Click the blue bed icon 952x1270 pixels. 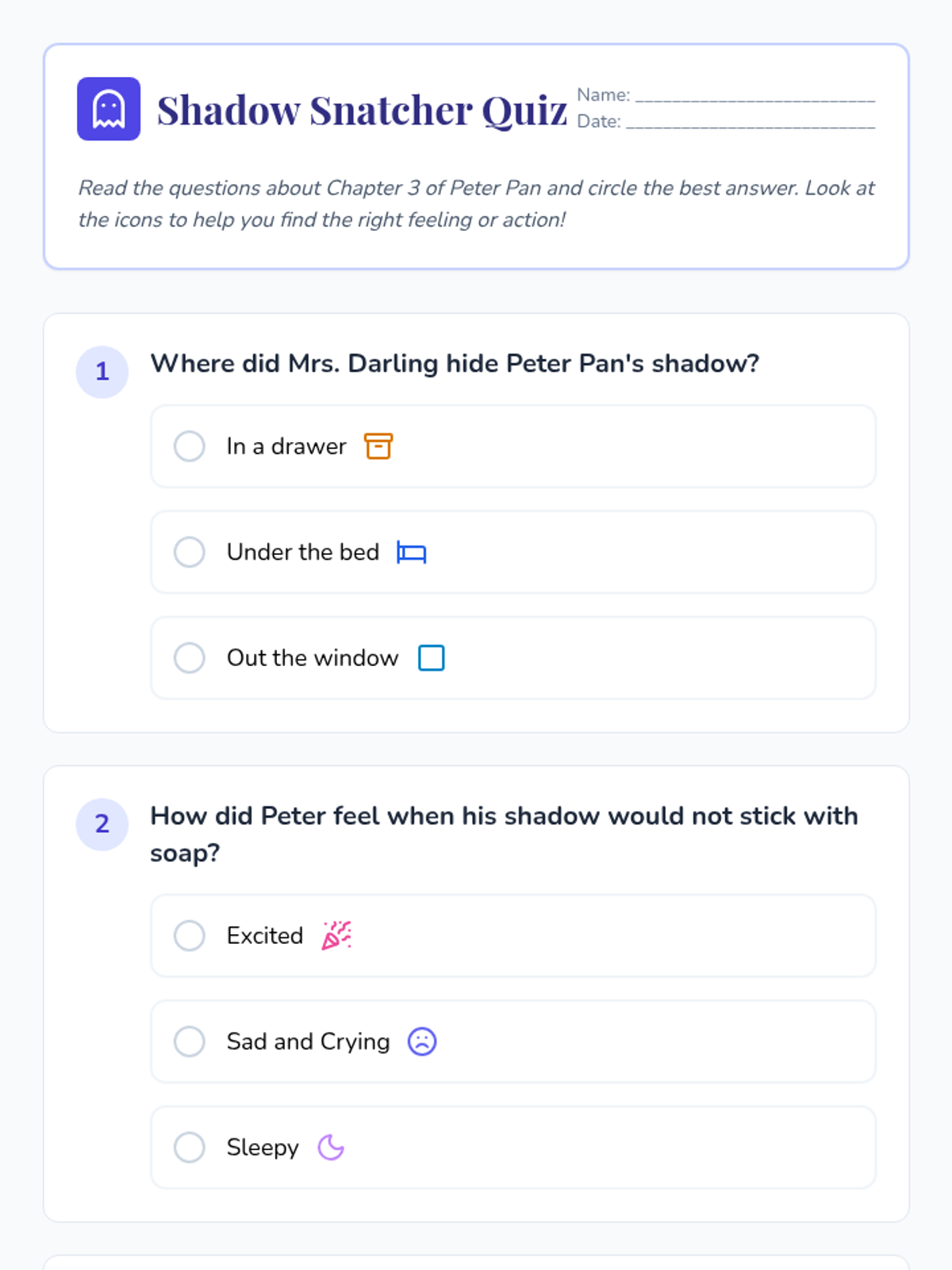[x=412, y=552]
